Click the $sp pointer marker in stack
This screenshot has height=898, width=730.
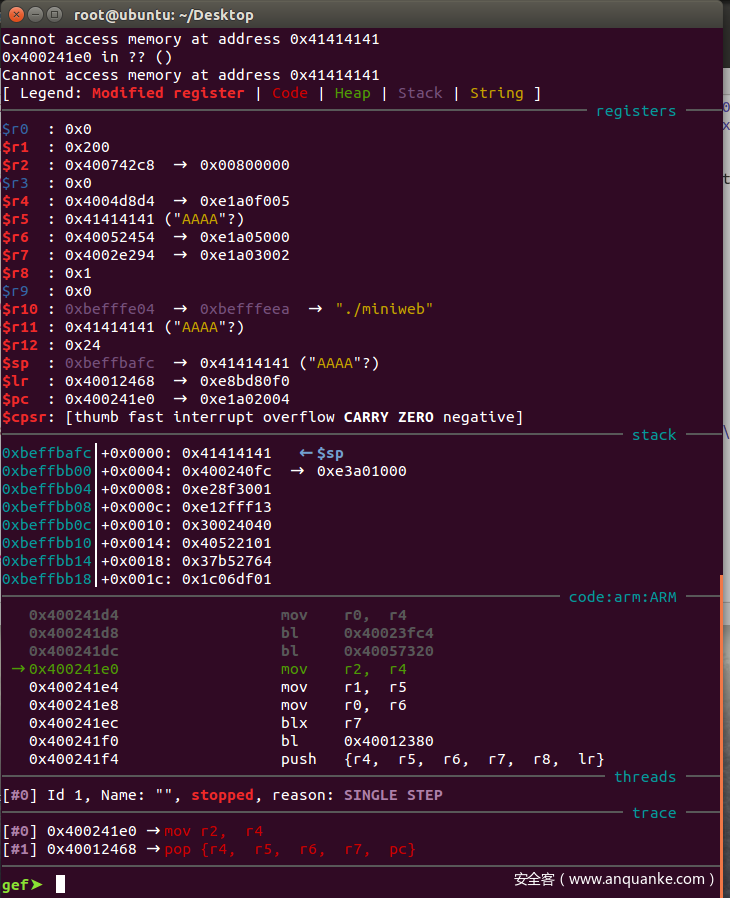coord(321,453)
